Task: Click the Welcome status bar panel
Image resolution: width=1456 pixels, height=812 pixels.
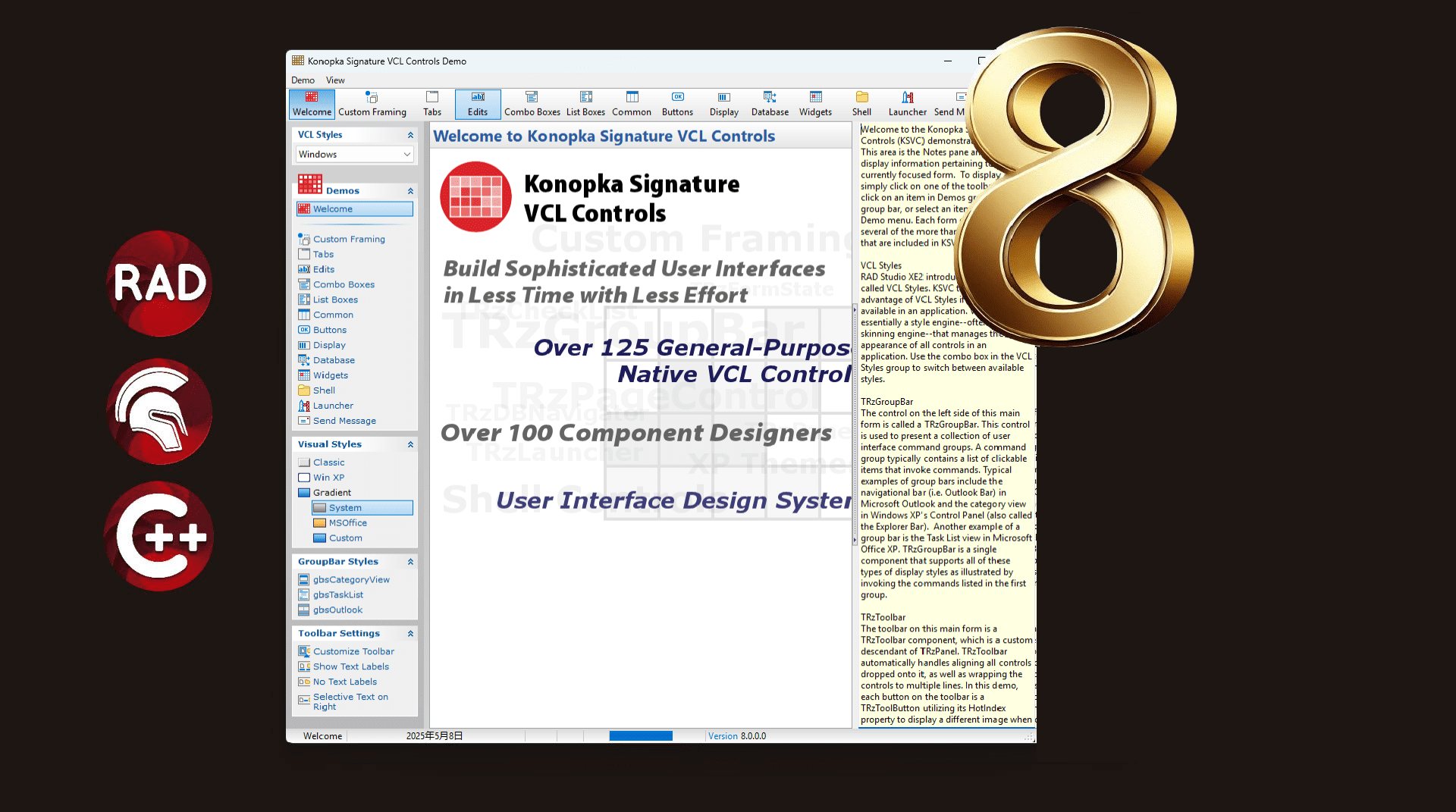Action: (x=322, y=736)
